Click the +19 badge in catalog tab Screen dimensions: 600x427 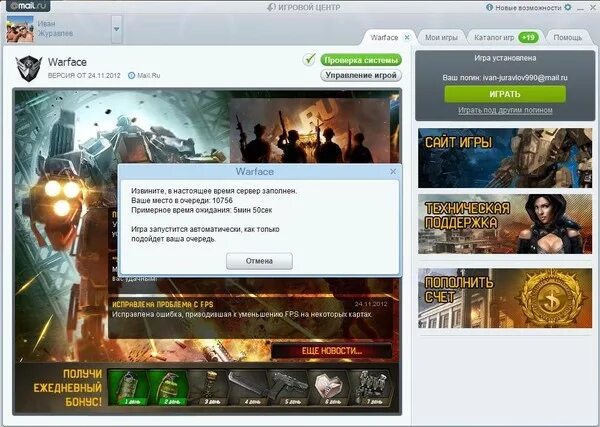[x=528, y=37]
